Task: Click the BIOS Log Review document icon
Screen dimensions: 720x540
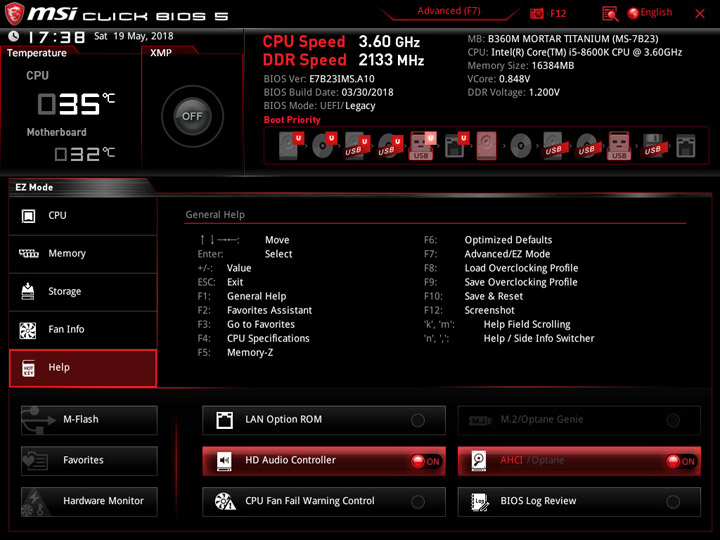Action: [480, 501]
